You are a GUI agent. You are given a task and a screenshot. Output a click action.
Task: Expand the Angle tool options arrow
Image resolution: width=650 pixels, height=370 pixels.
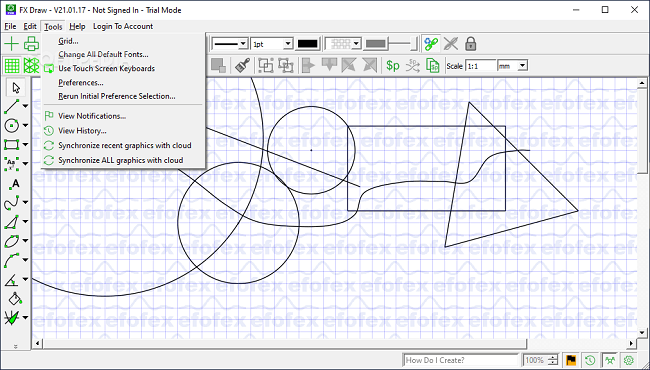click(25, 280)
